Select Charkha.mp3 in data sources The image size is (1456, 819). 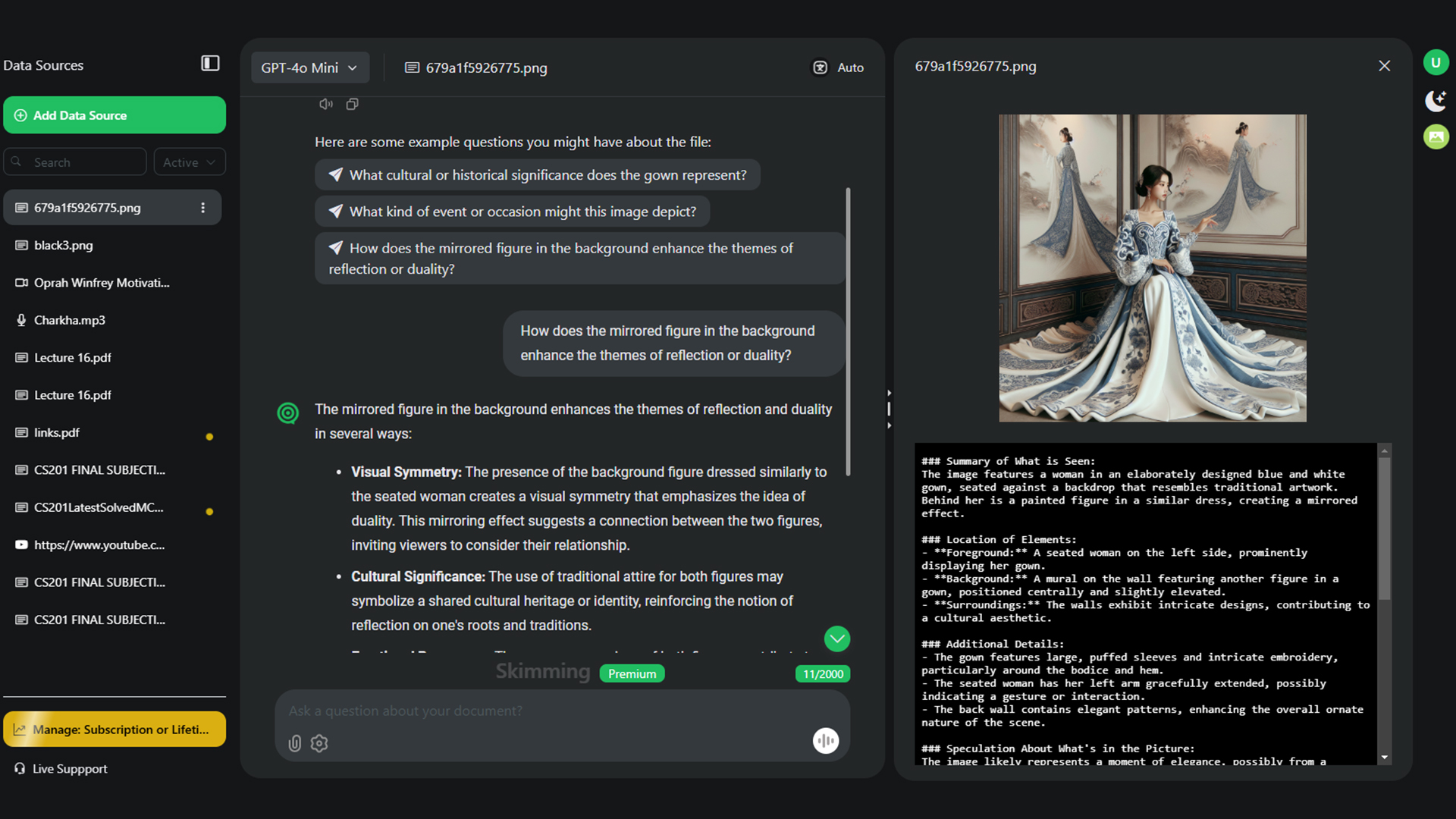click(70, 320)
